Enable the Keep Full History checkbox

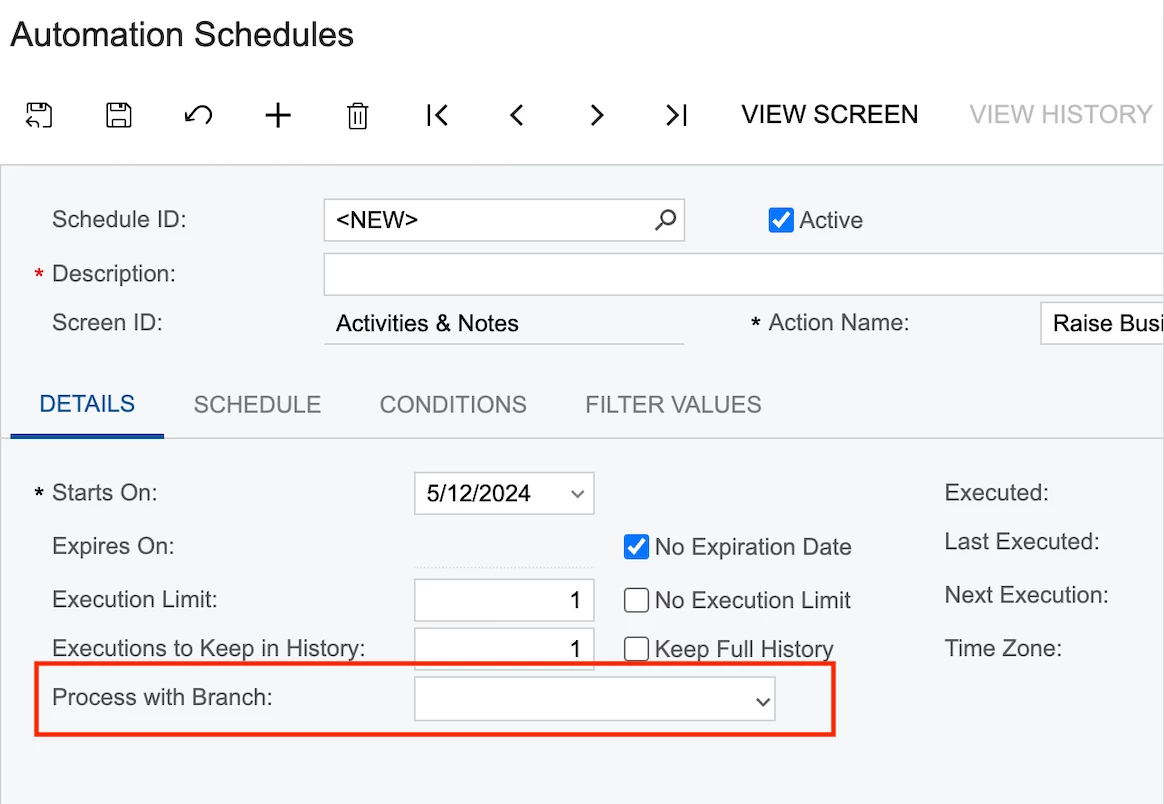click(637, 649)
